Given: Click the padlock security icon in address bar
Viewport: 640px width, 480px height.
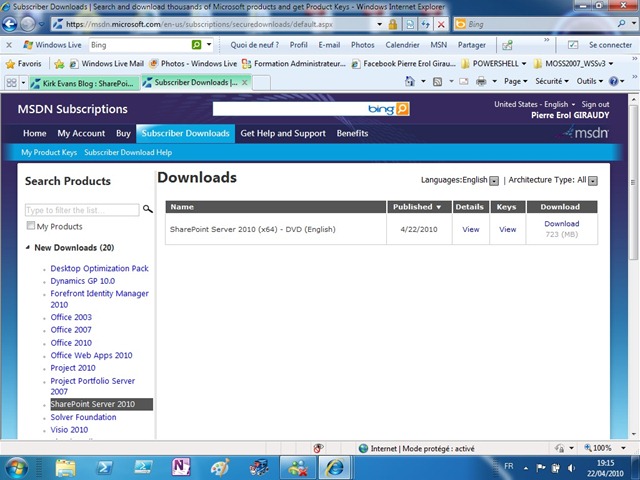Looking at the screenshot, I should click(x=393, y=24).
